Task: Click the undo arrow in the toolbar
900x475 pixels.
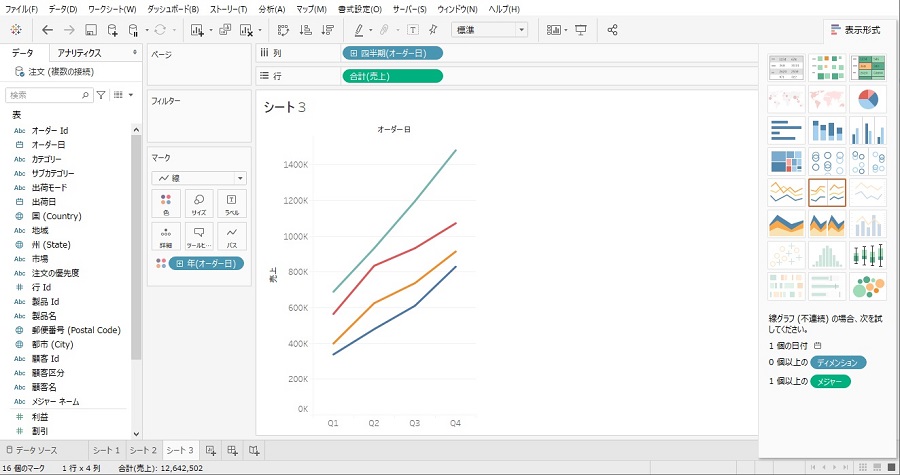Action: point(47,30)
